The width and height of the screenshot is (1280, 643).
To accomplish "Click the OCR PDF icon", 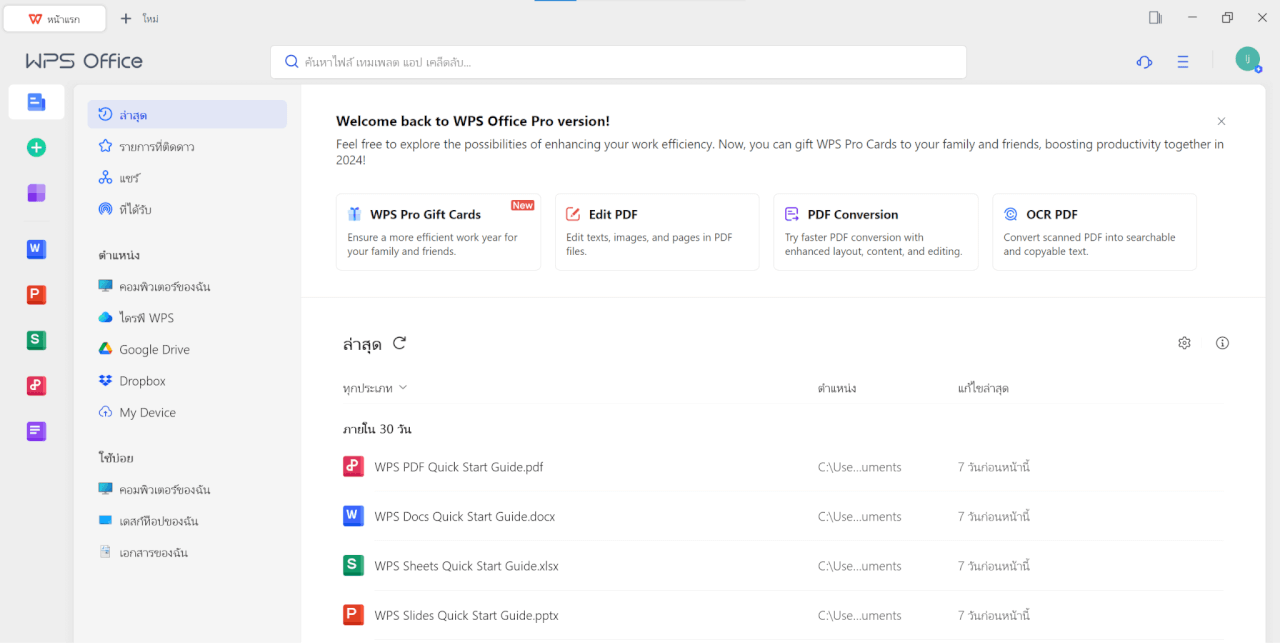I will [1010, 214].
